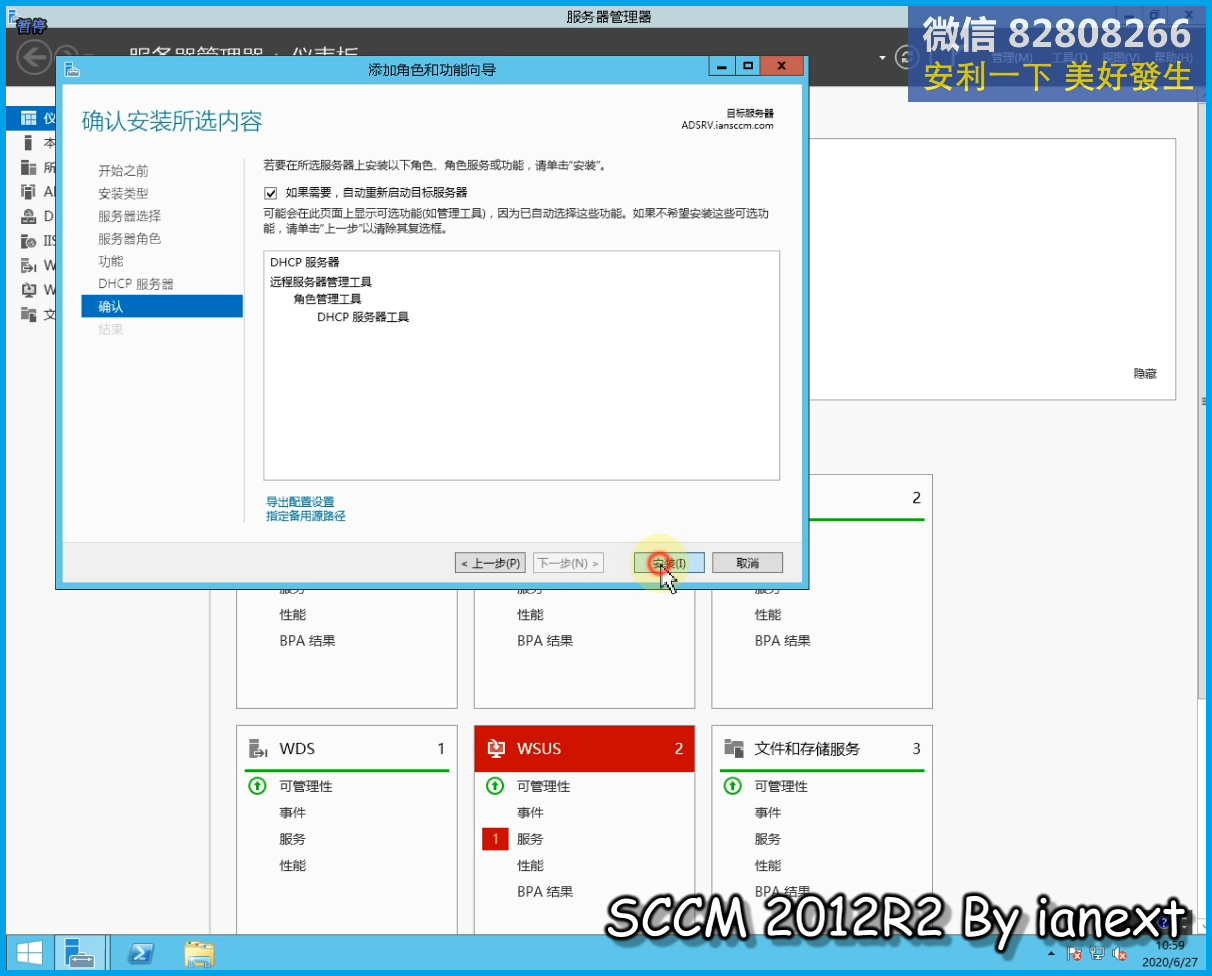Click the 取消 cancel button
1212x976 pixels.
pyautogui.click(x=748, y=563)
